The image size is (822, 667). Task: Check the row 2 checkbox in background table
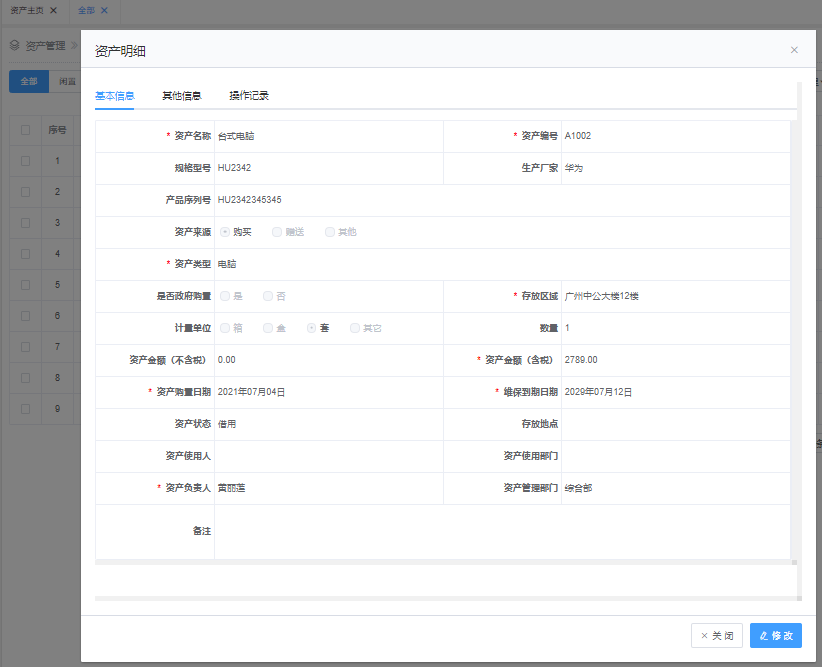pos(25,192)
